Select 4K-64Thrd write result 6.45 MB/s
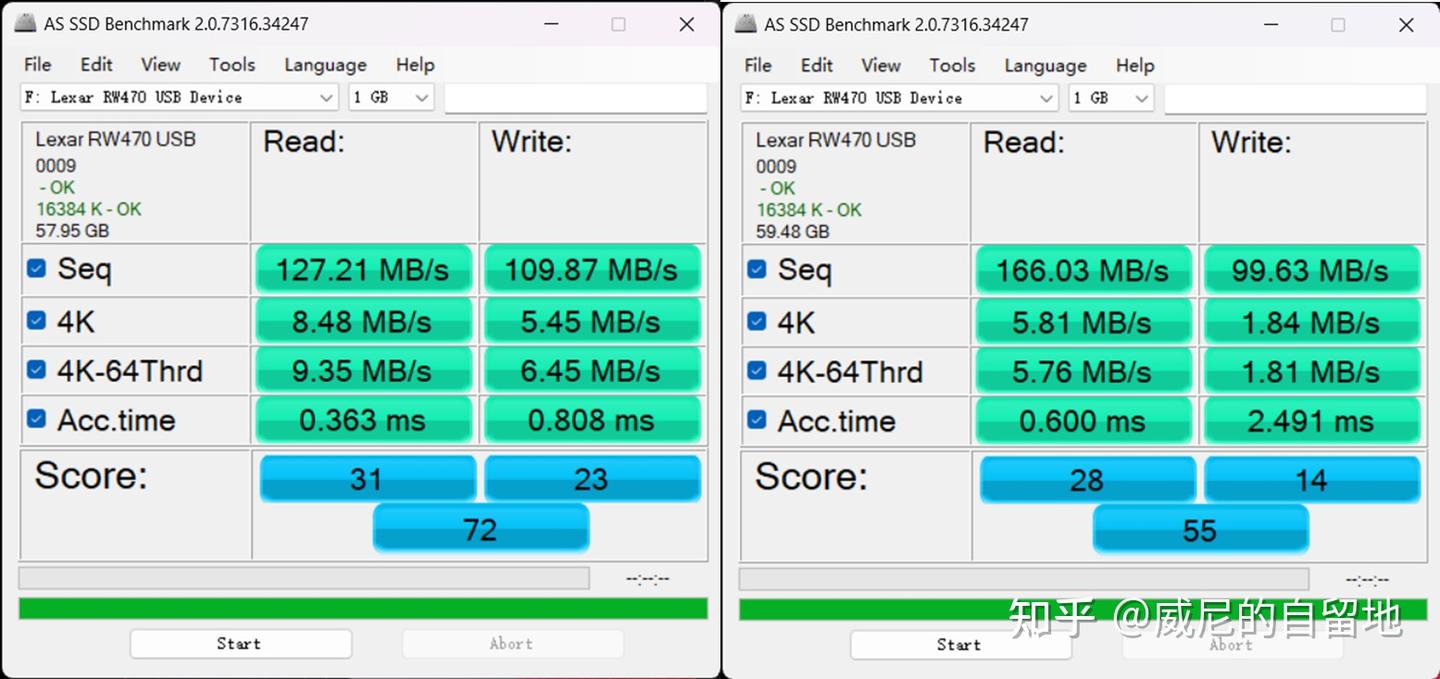 [x=592, y=370]
